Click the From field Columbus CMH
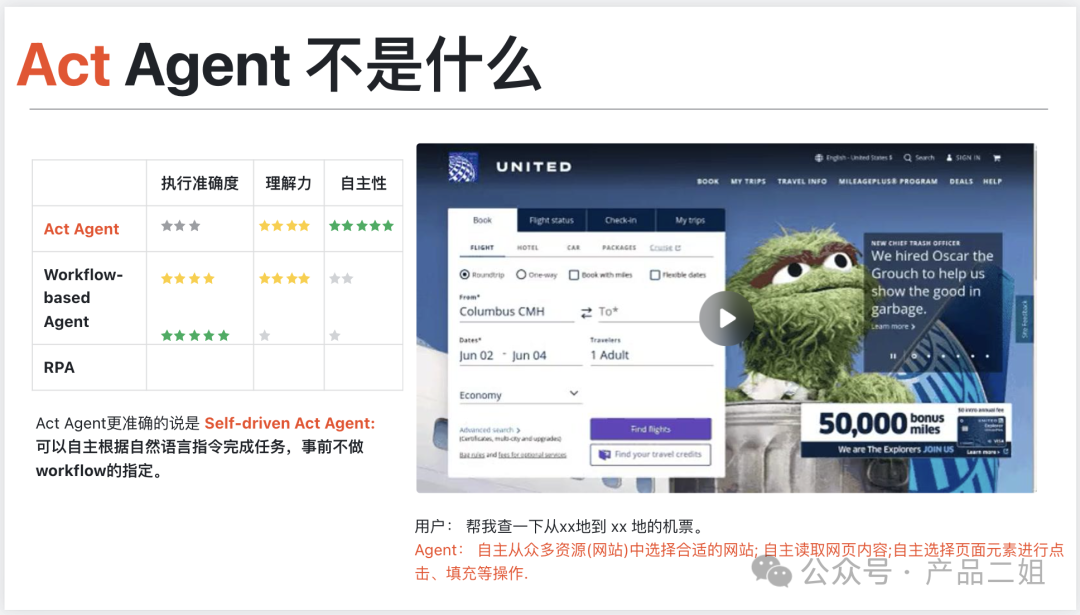This screenshot has height=615, width=1080. 516,312
